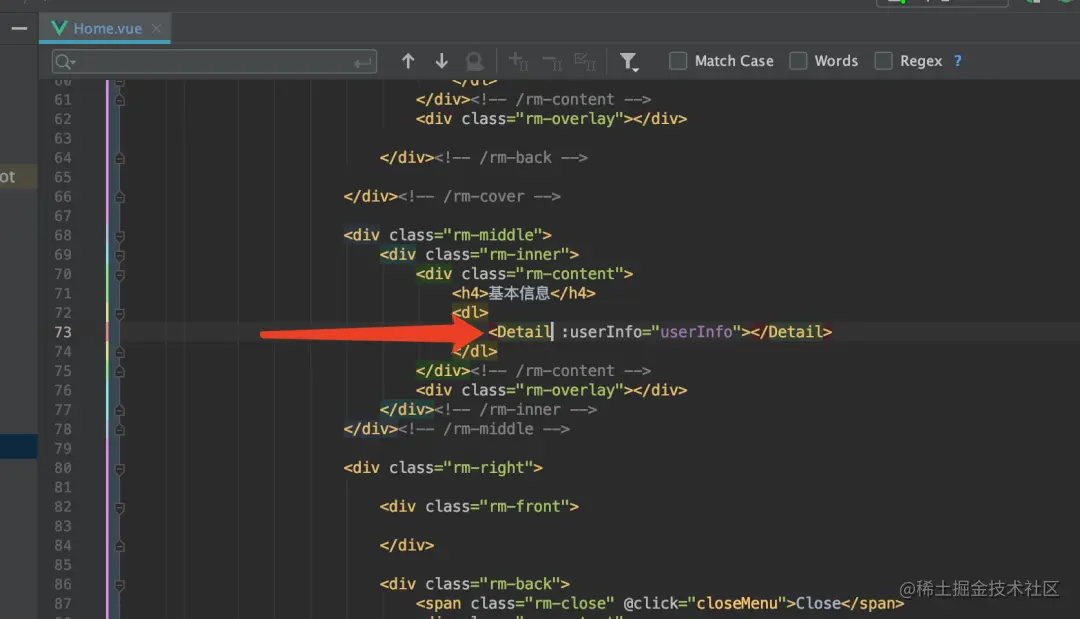The image size is (1080, 619).
Task: Click the /rm-inner comment on line 77
Action: tap(515, 409)
